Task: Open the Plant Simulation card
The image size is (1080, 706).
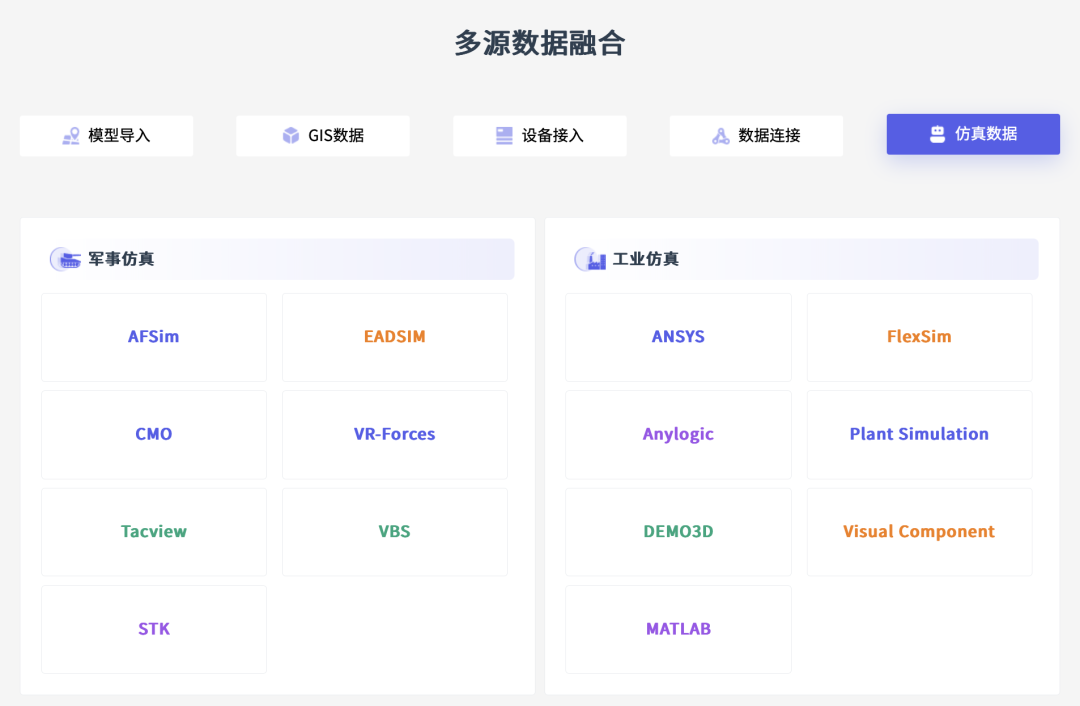Action: pyautogui.click(x=920, y=435)
